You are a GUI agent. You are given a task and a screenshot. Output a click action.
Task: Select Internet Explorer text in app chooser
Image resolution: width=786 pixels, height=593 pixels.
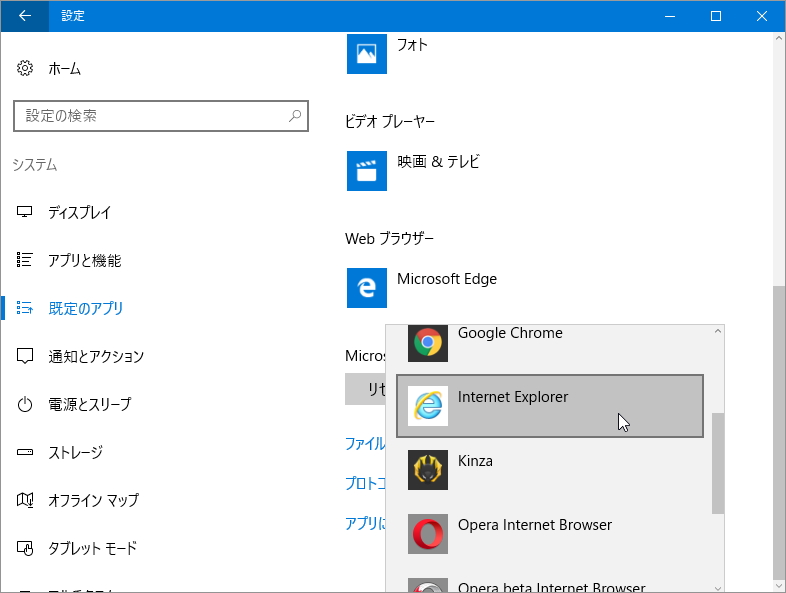[513, 397]
